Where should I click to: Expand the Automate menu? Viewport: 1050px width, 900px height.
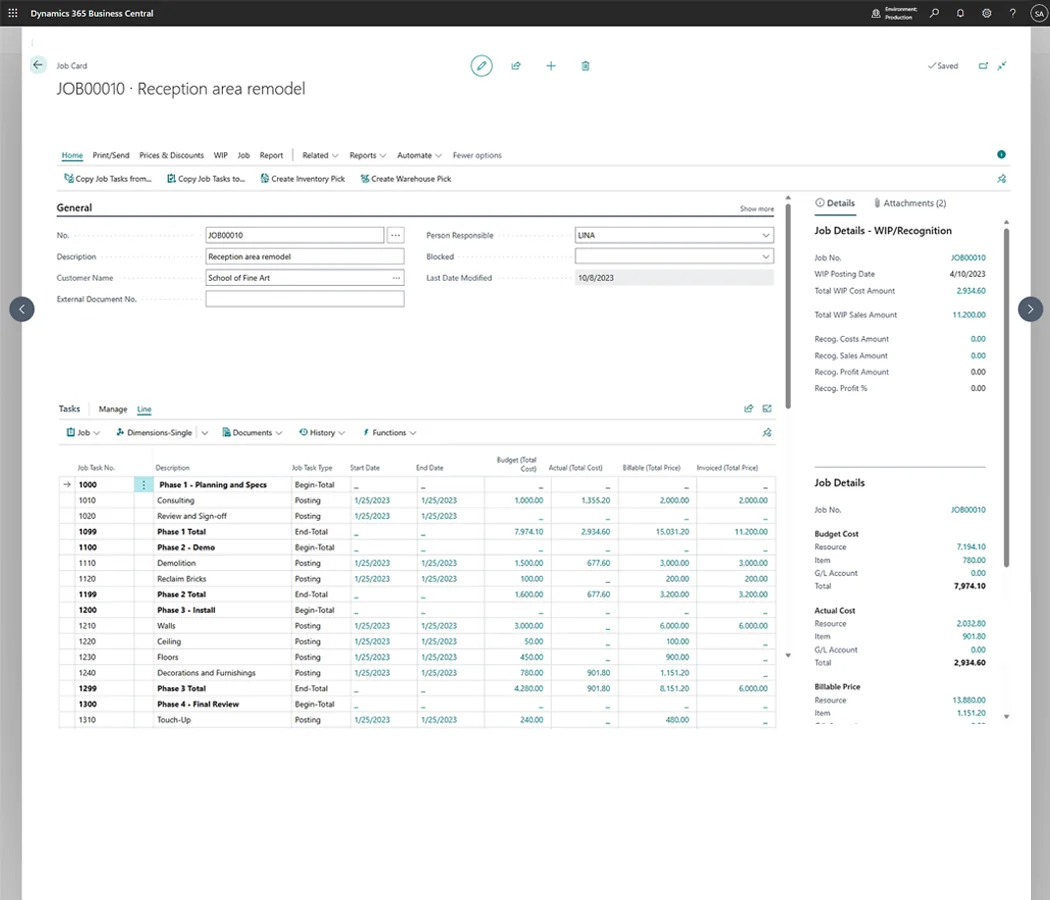pos(419,155)
